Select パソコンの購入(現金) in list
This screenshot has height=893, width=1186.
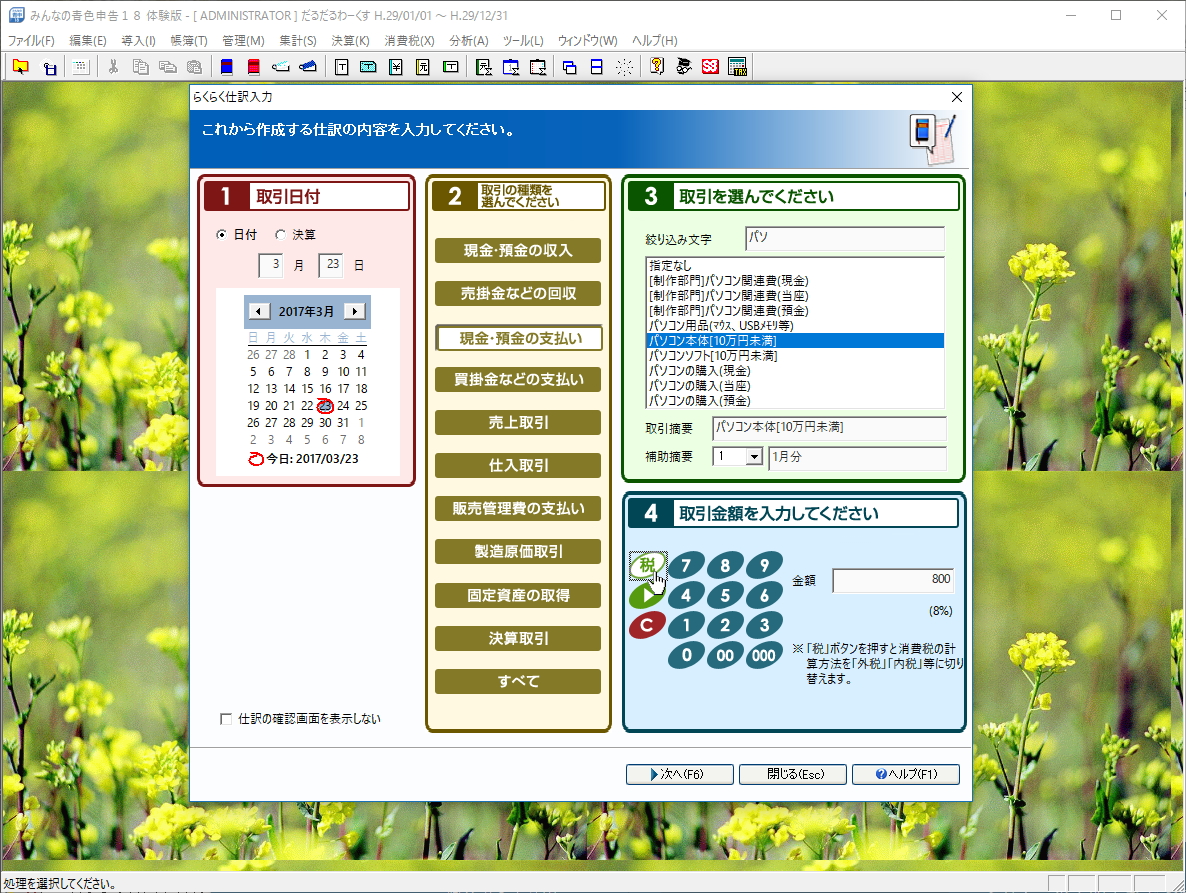coord(795,371)
